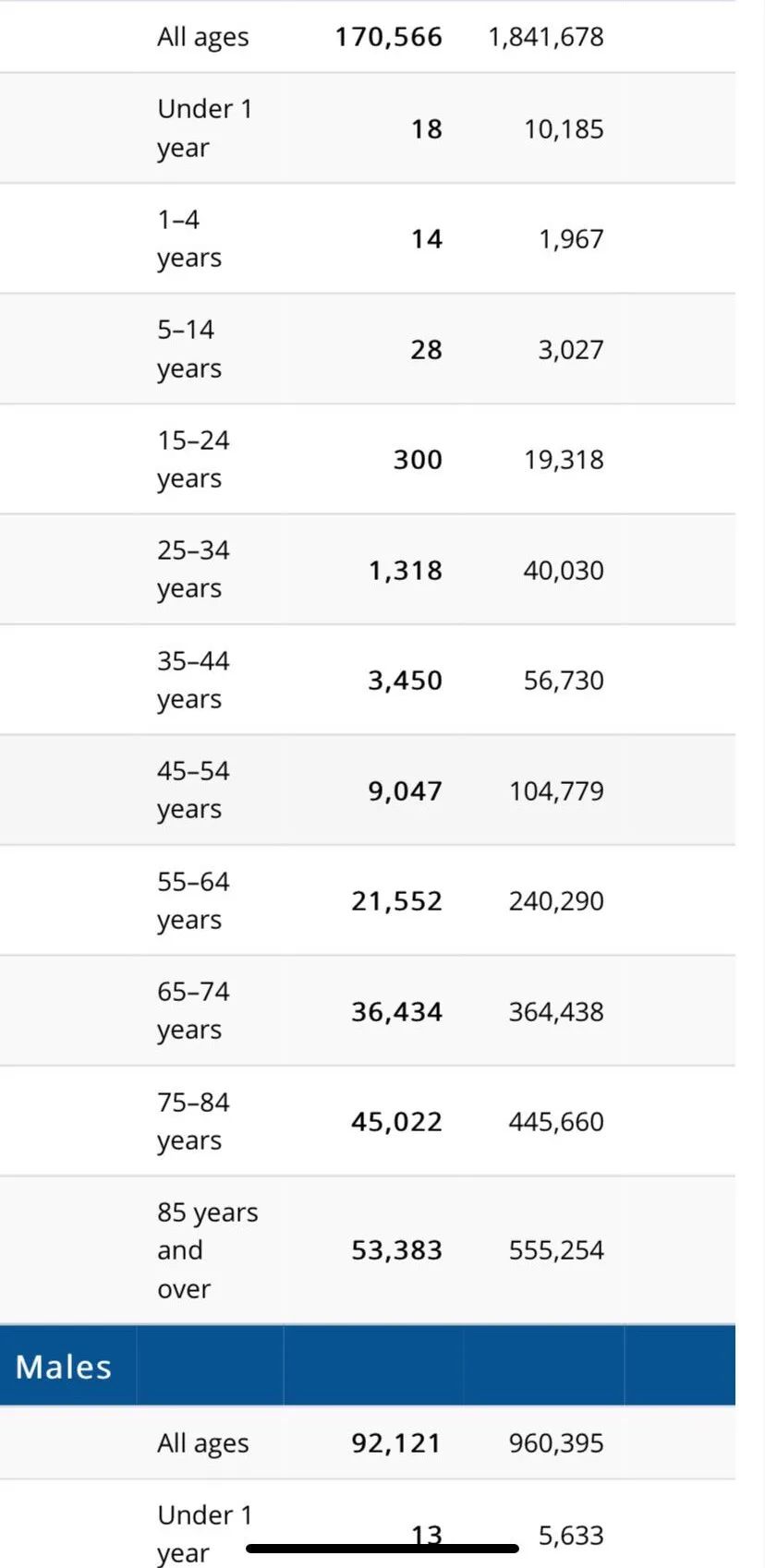Click the 35–44 years value 56,730
The width and height of the screenshot is (765, 1568).
point(564,681)
